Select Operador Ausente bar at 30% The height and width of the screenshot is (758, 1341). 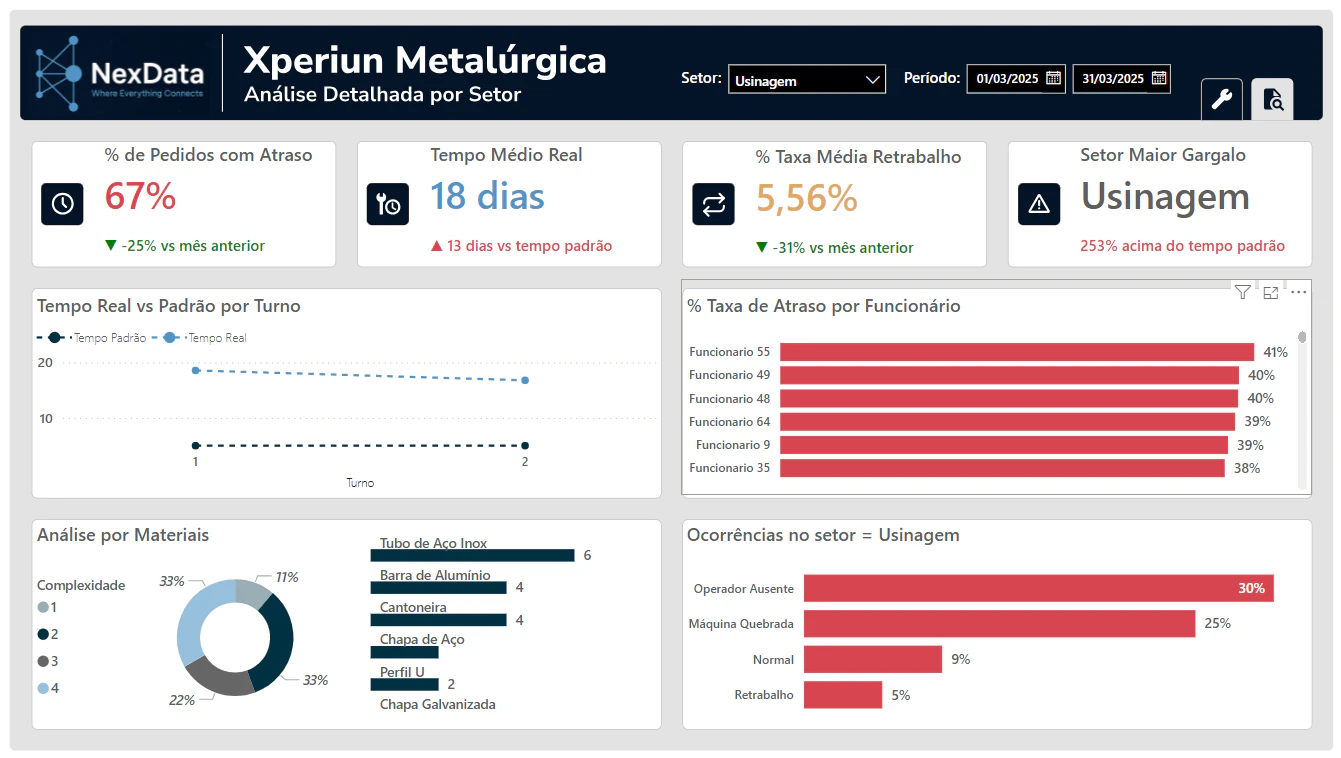click(x=1039, y=588)
